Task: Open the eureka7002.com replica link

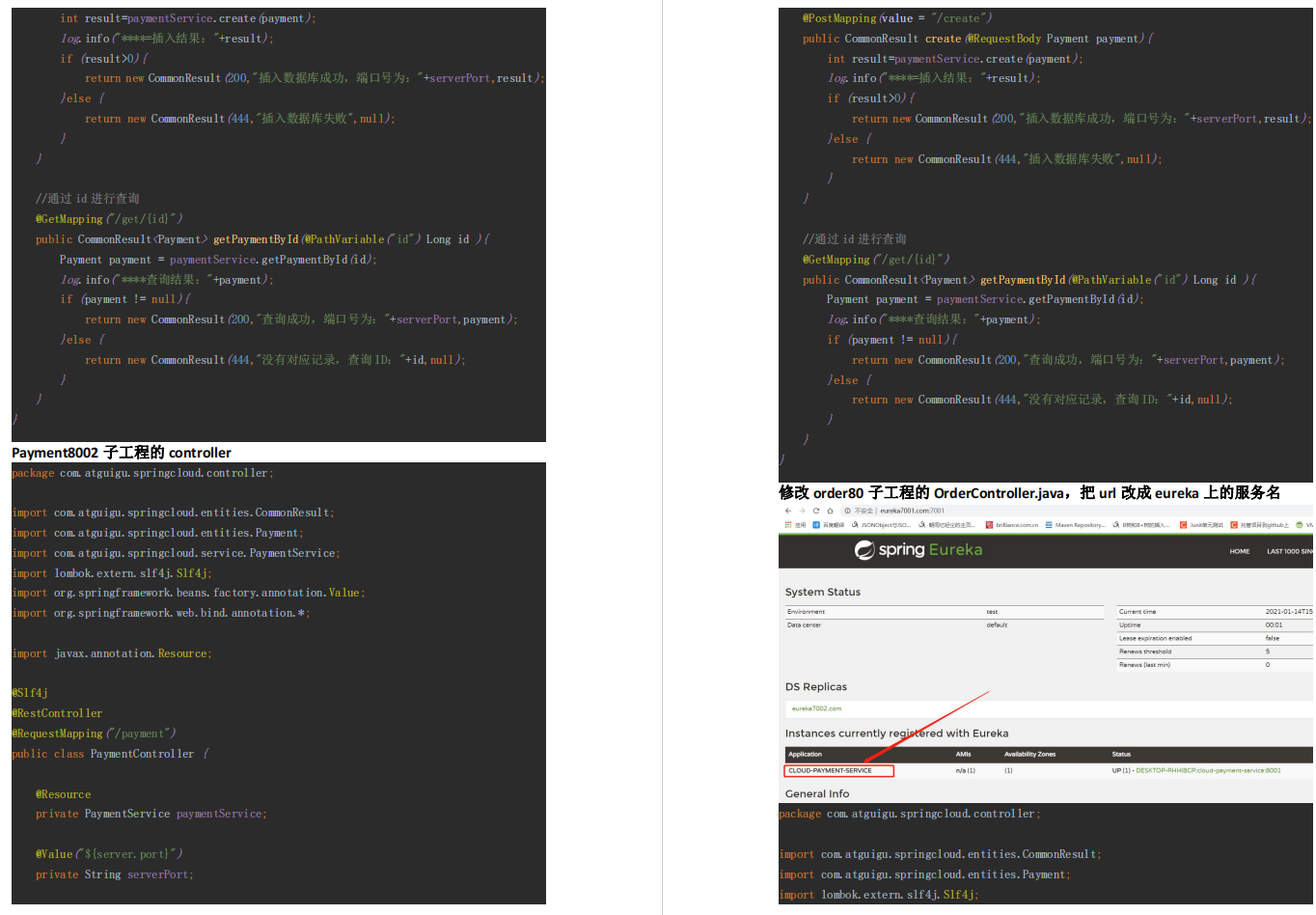Action: (816, 708)
